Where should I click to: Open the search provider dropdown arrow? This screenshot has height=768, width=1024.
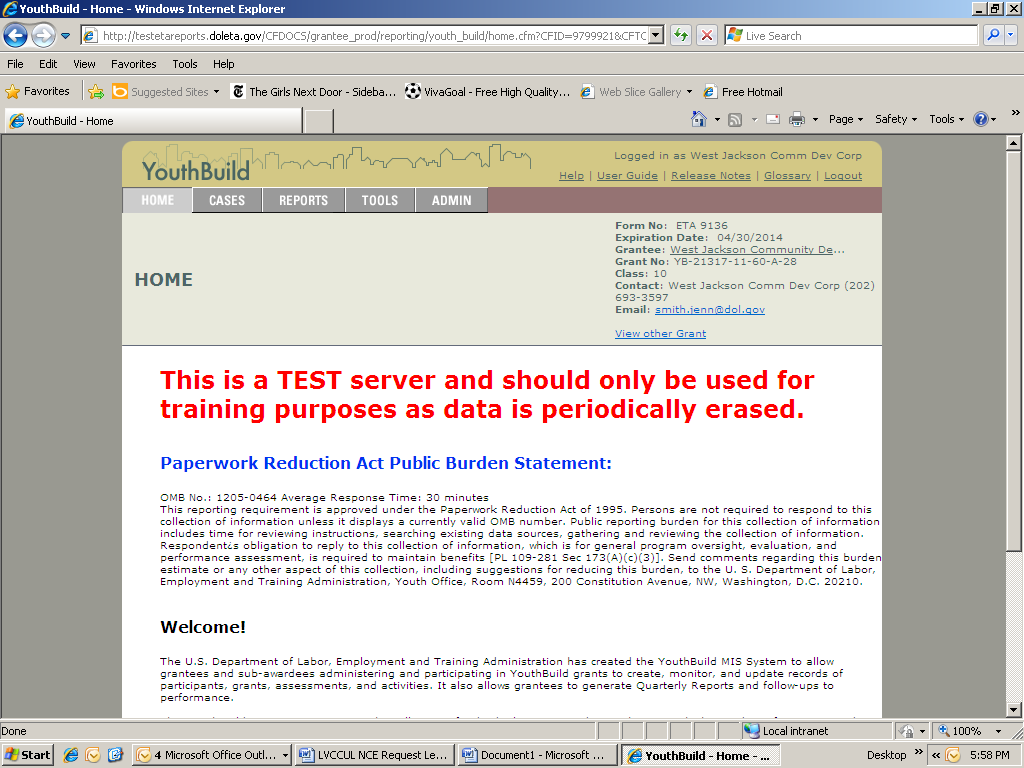[1011, 35]
